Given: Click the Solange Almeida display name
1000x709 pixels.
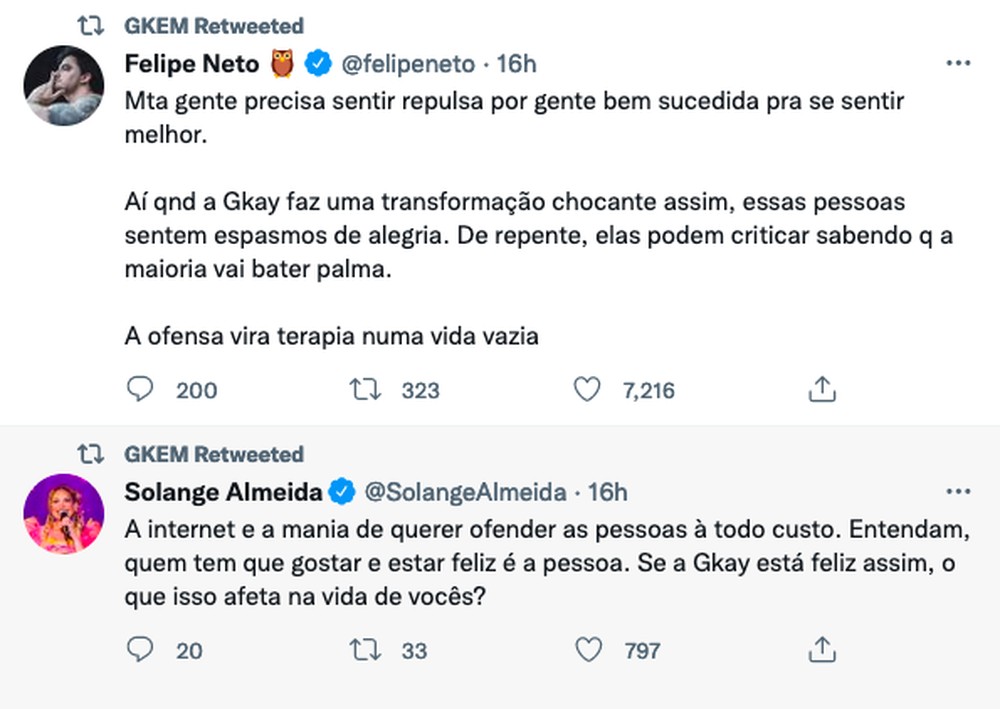Looking at the screenshot, I should coord(224,492).
